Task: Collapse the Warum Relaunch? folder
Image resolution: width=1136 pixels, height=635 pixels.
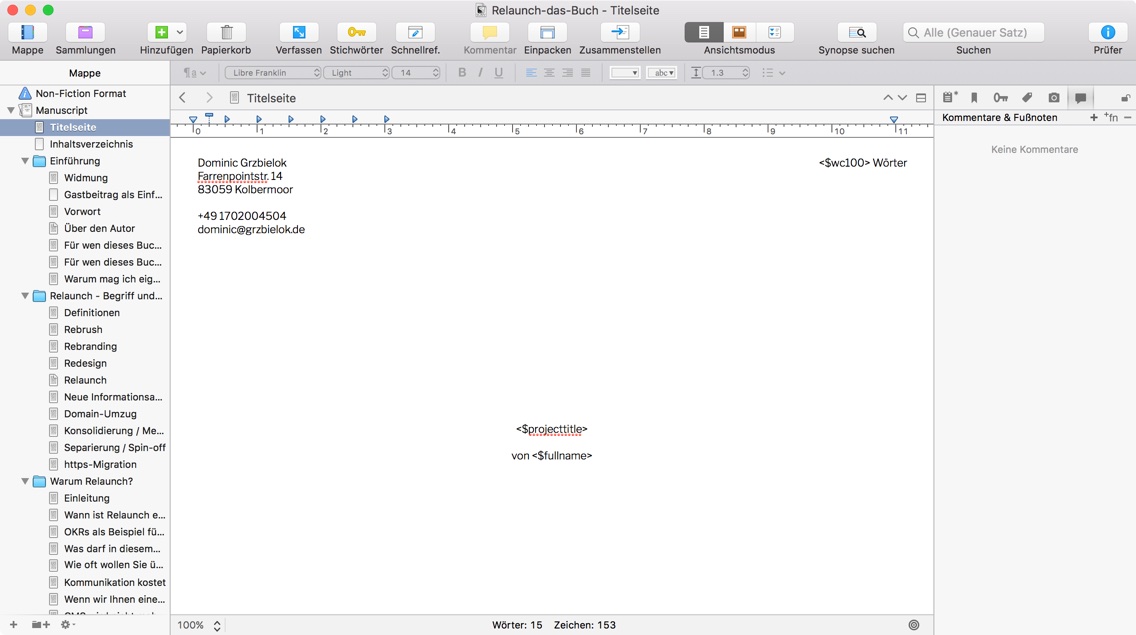Action: (x=25, y=481)
